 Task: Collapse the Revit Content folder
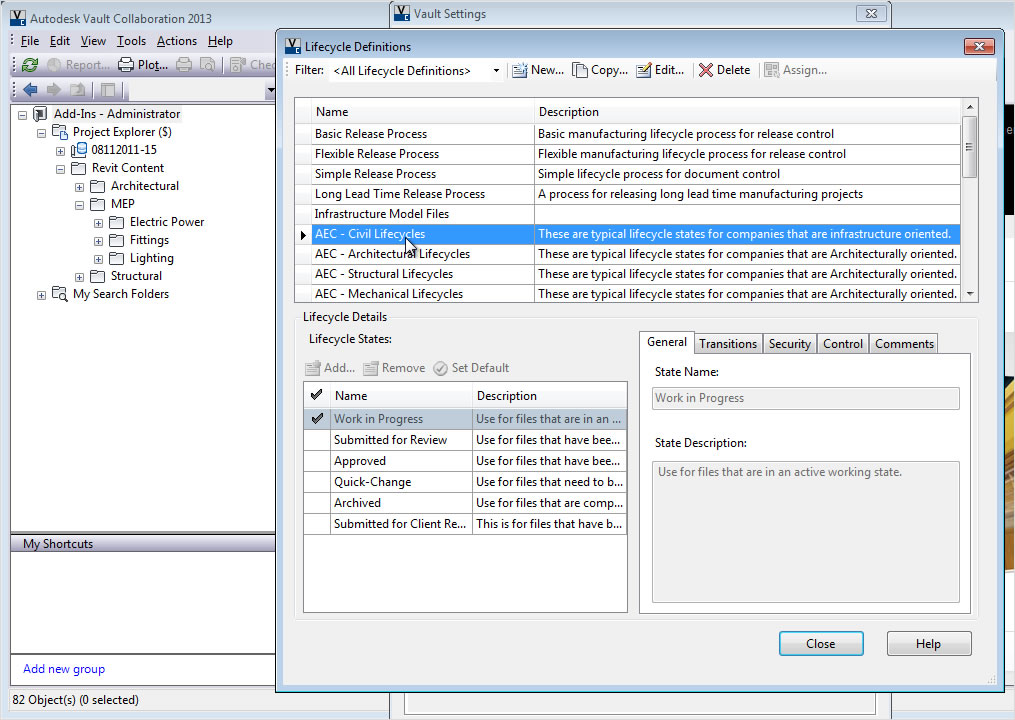[60, 169]
